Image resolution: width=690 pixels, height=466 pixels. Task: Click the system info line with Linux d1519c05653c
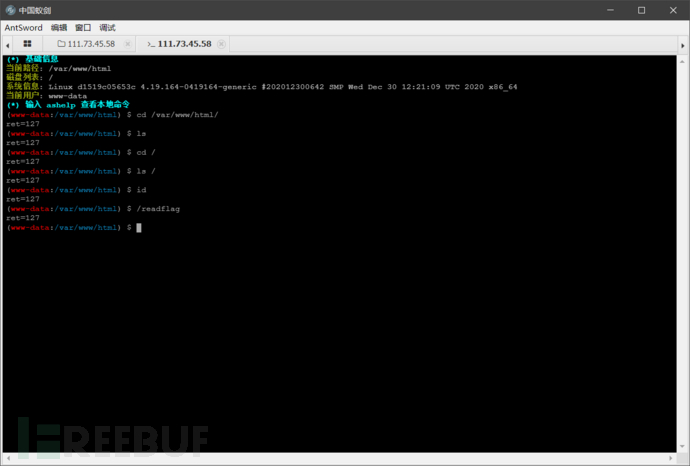[262, 87]
